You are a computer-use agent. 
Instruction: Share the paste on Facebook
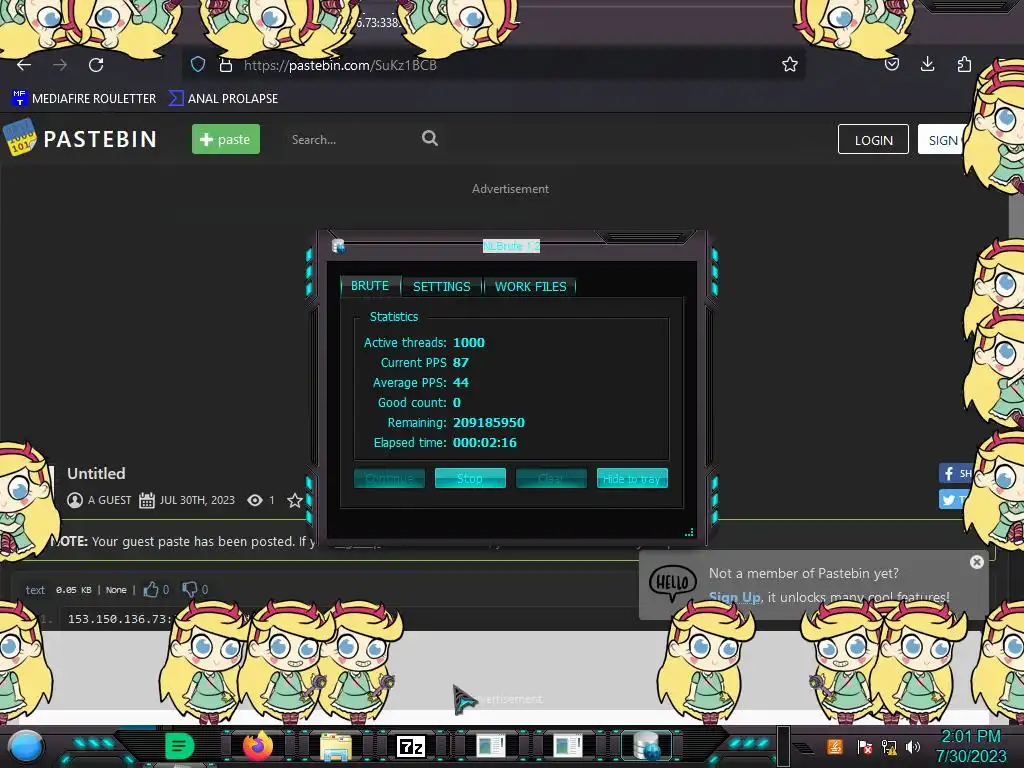[955, 473]
